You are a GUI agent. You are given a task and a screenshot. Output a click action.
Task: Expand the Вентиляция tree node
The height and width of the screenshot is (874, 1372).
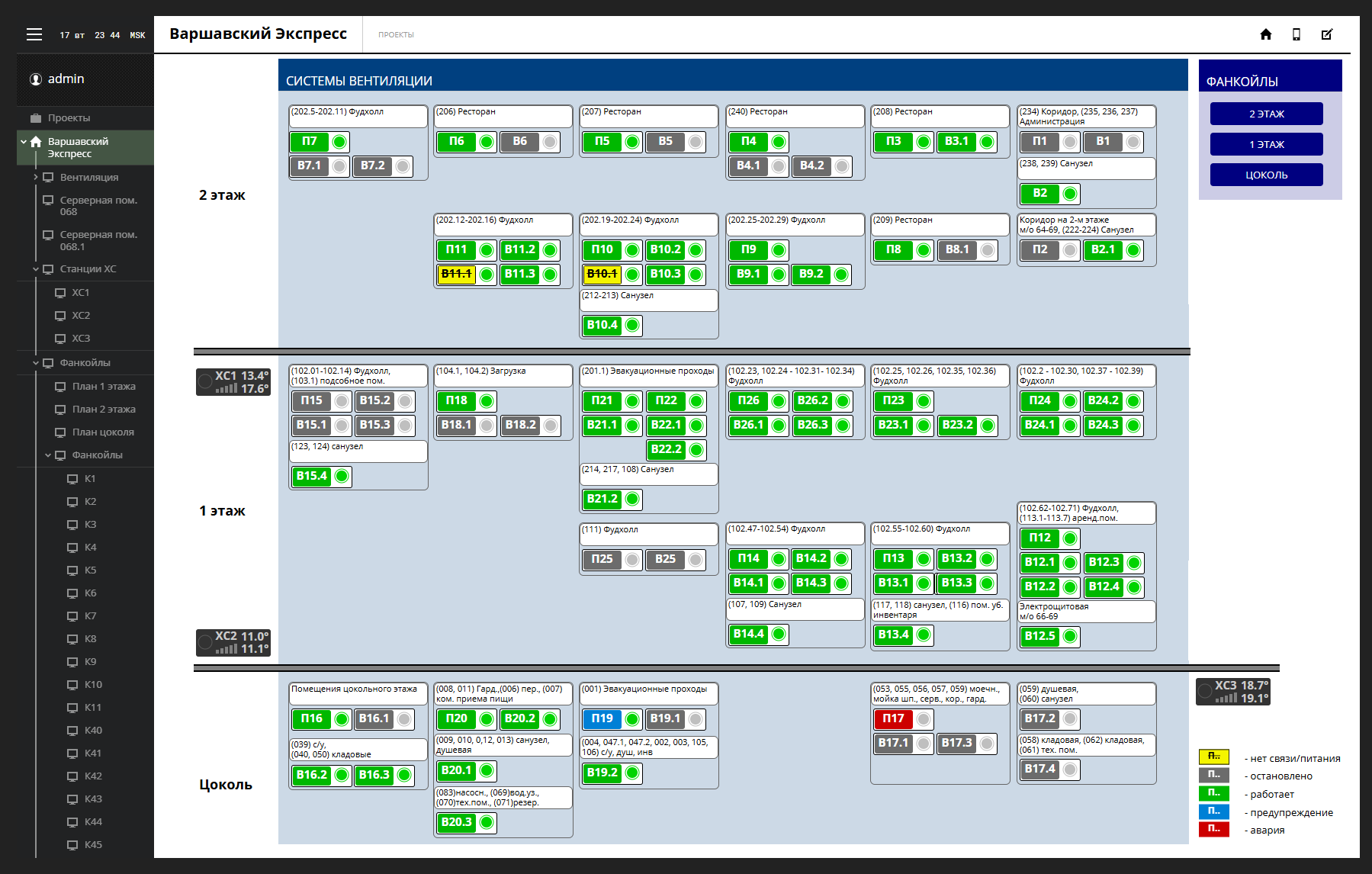point(36,177)
